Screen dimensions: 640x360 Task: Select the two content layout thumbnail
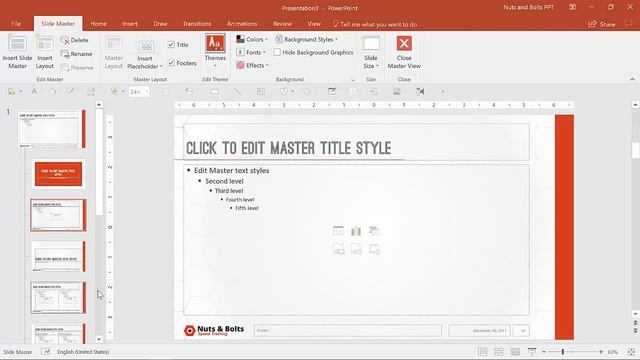click(x=58, y=298)
